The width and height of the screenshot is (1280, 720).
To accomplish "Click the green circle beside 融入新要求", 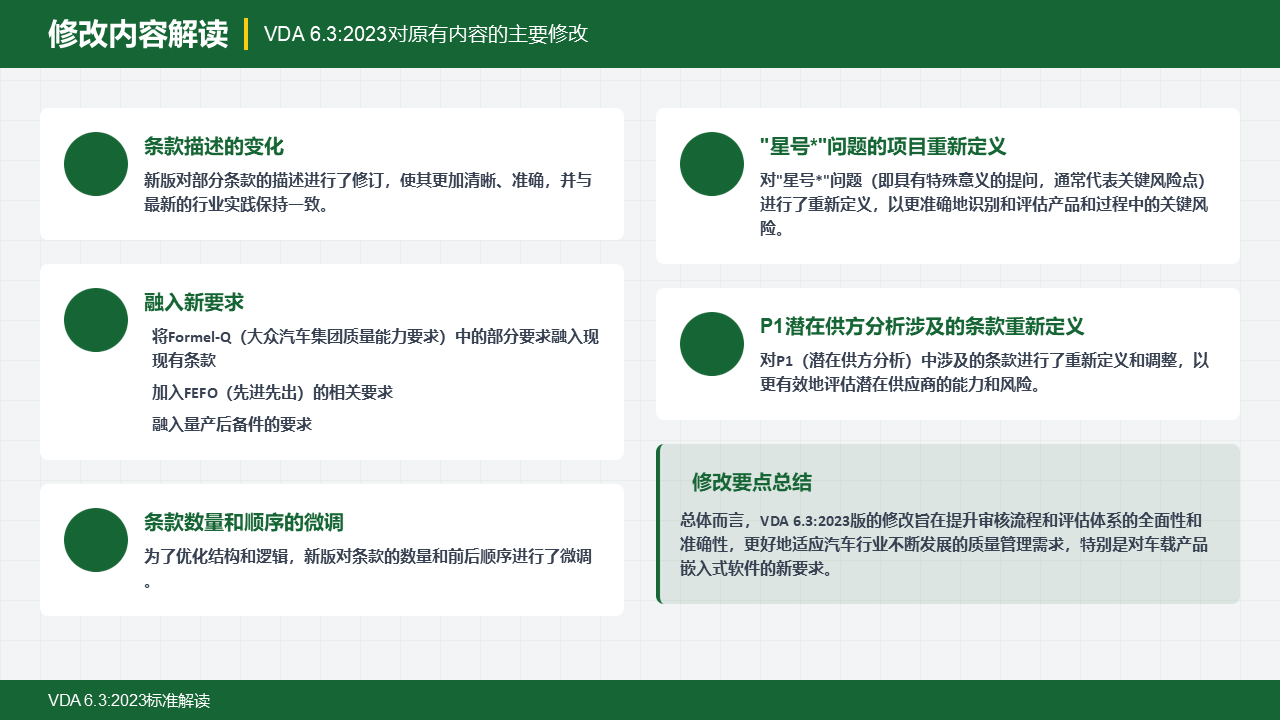I will tap(96, 320).
